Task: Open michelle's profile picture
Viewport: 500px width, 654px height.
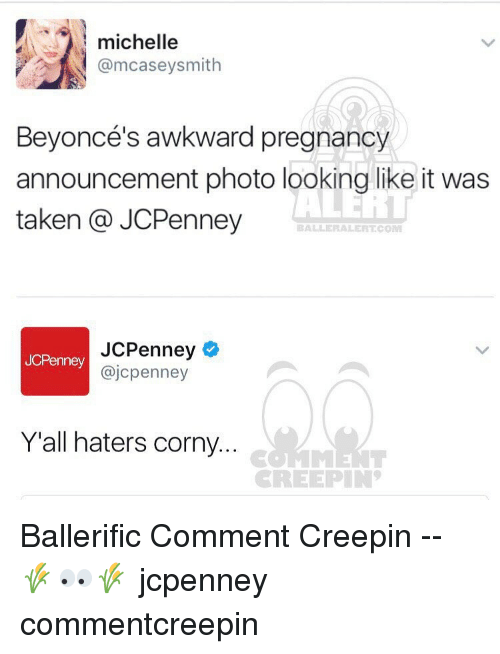Action: [x=51, y=54]
